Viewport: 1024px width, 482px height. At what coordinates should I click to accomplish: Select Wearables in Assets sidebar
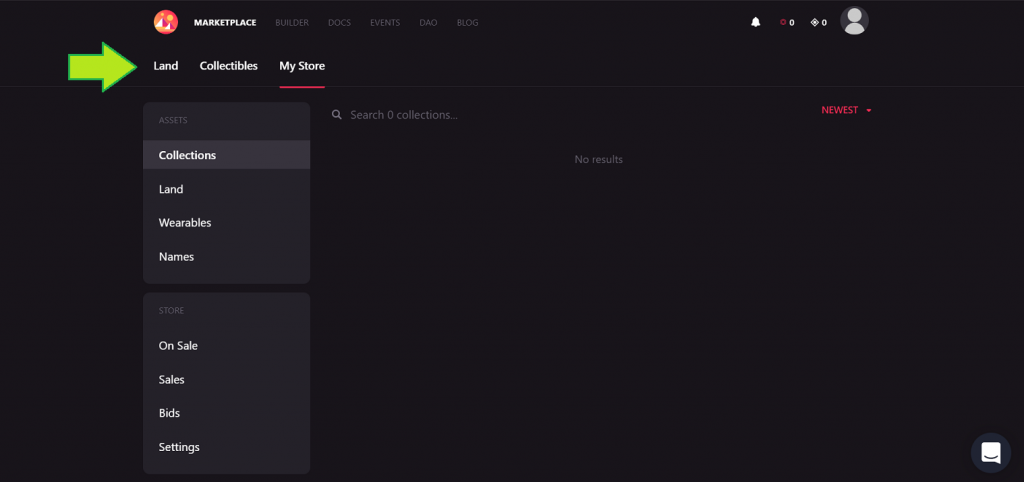(x=227, y=223)
